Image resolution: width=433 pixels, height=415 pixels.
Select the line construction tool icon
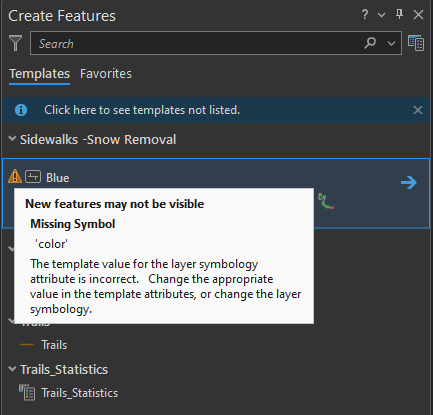[x=326, y=201]
